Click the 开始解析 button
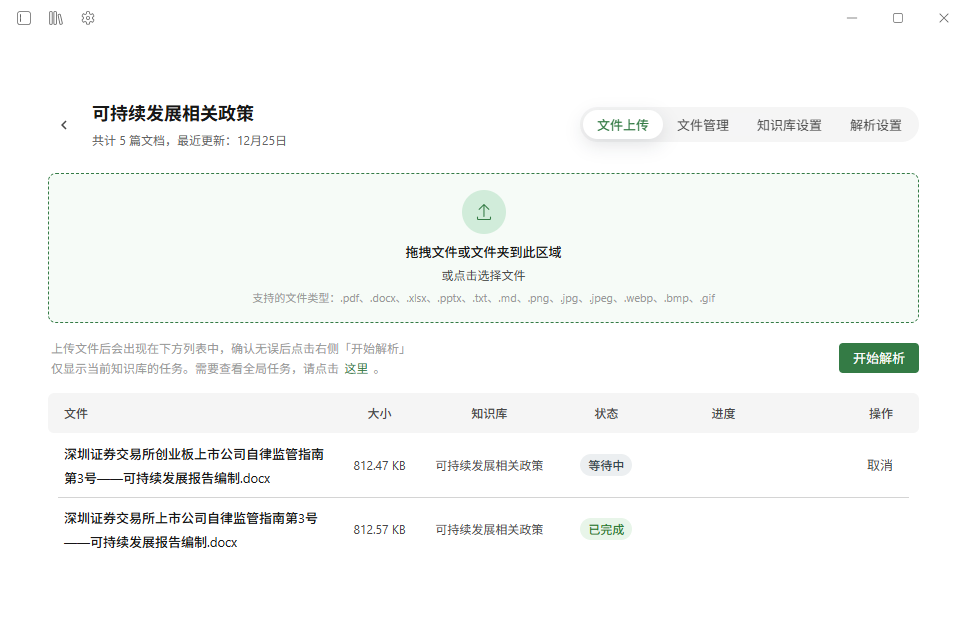This screenshot has height=639, width=967. click(878, 357)
